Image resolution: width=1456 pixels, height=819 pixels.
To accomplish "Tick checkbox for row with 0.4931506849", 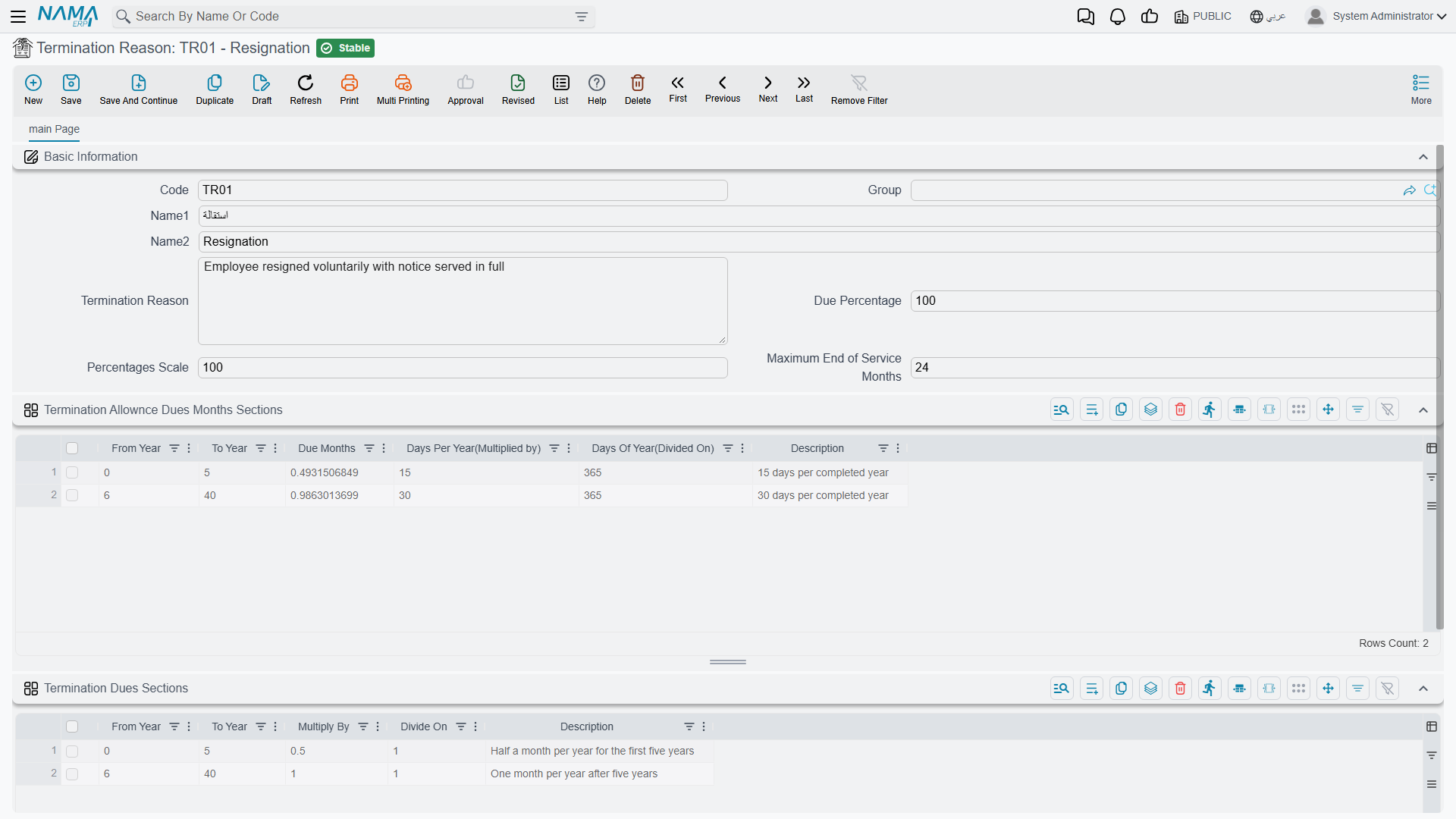I will tap(72, 472).
